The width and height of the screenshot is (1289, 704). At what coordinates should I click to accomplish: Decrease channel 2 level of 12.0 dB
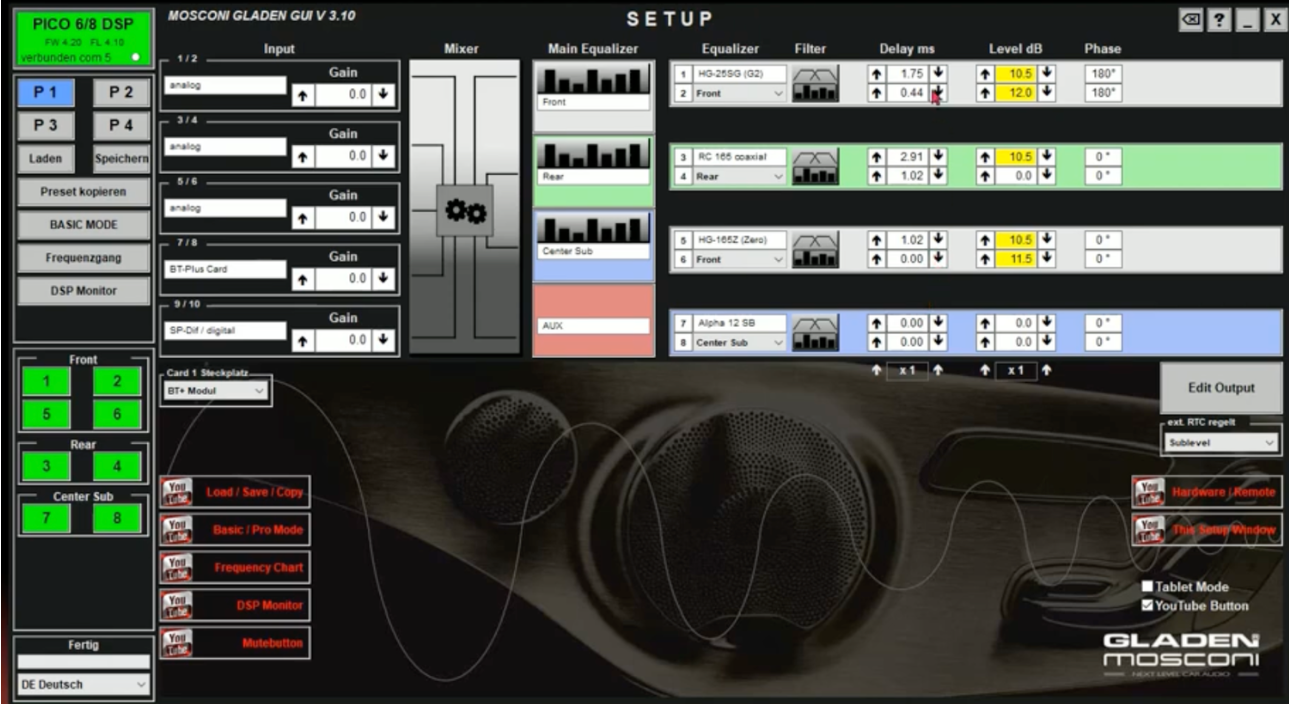(1046, 93)
